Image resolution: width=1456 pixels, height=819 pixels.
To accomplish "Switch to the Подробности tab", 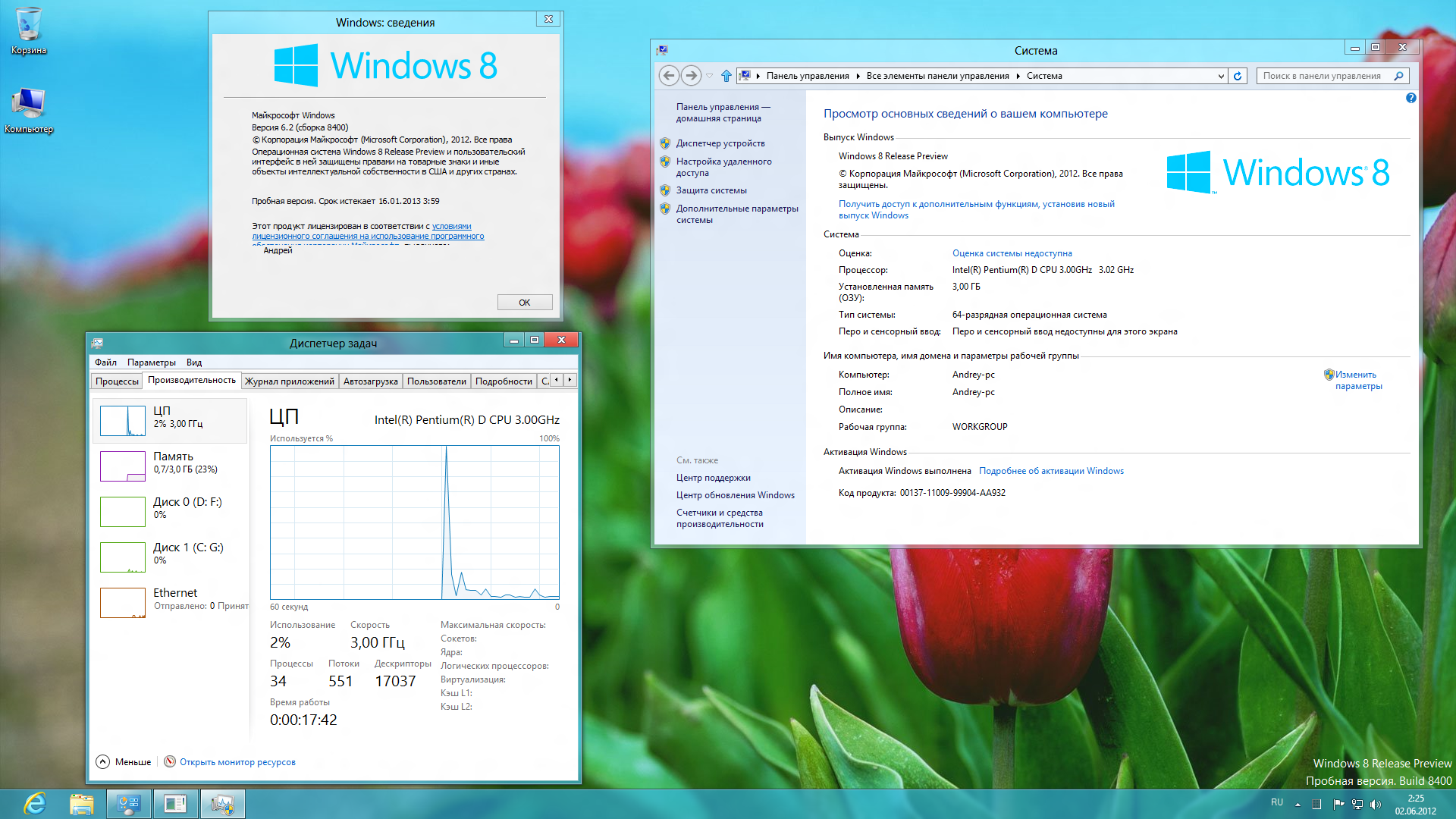I will [504, 381].
